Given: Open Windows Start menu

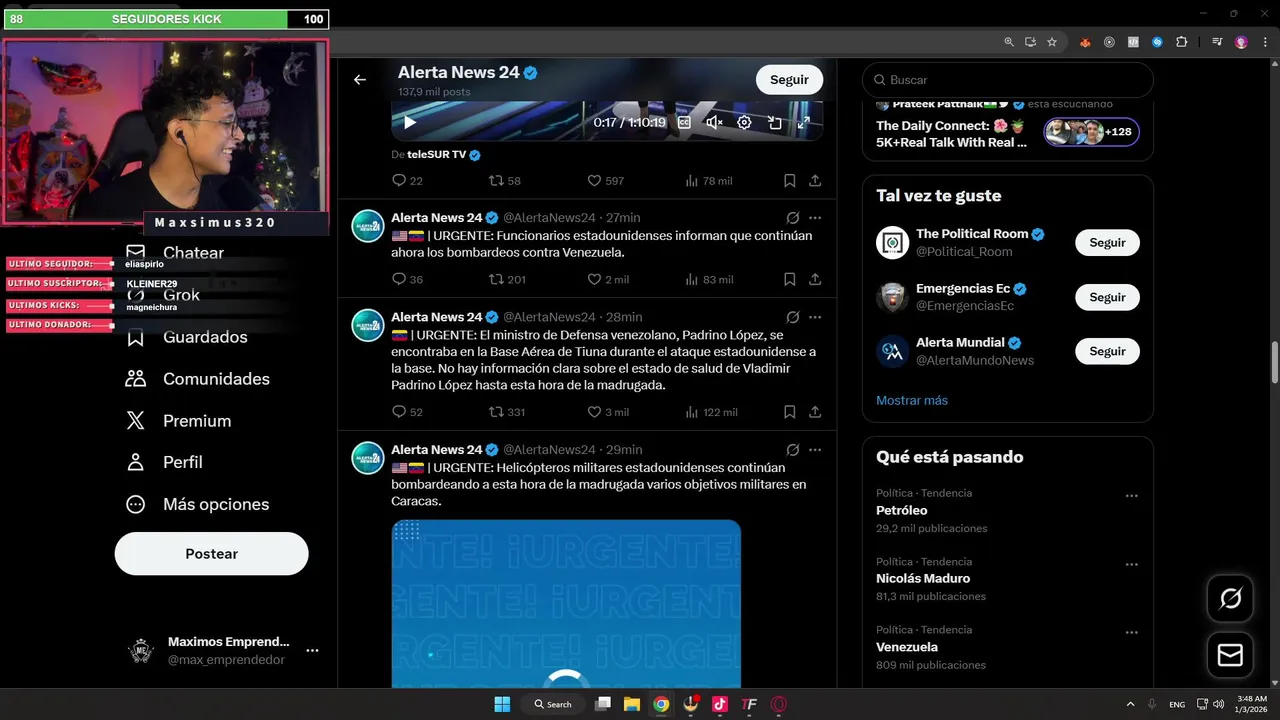Looking at the screenshot, I should pyautogui.click(x=502, y=704).
